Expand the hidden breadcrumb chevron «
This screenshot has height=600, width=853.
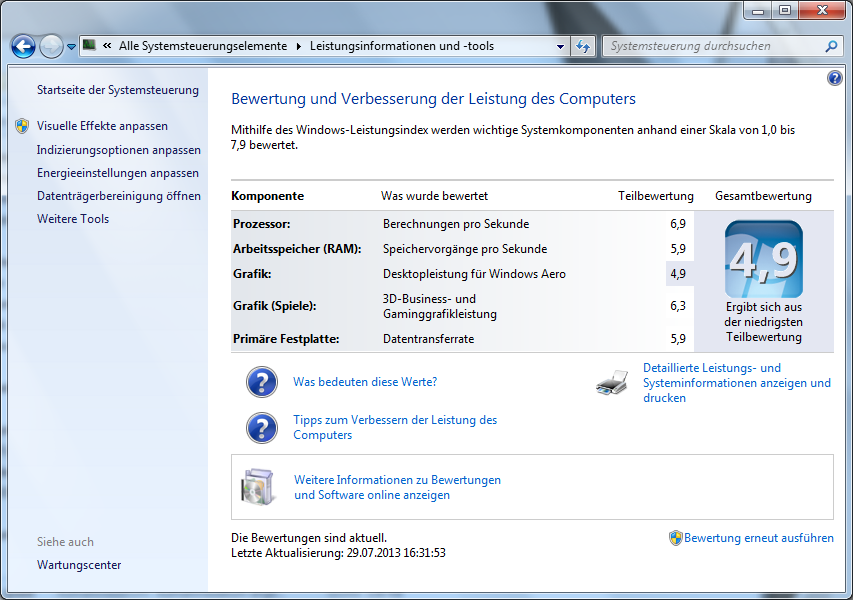[x=107, y=46]
